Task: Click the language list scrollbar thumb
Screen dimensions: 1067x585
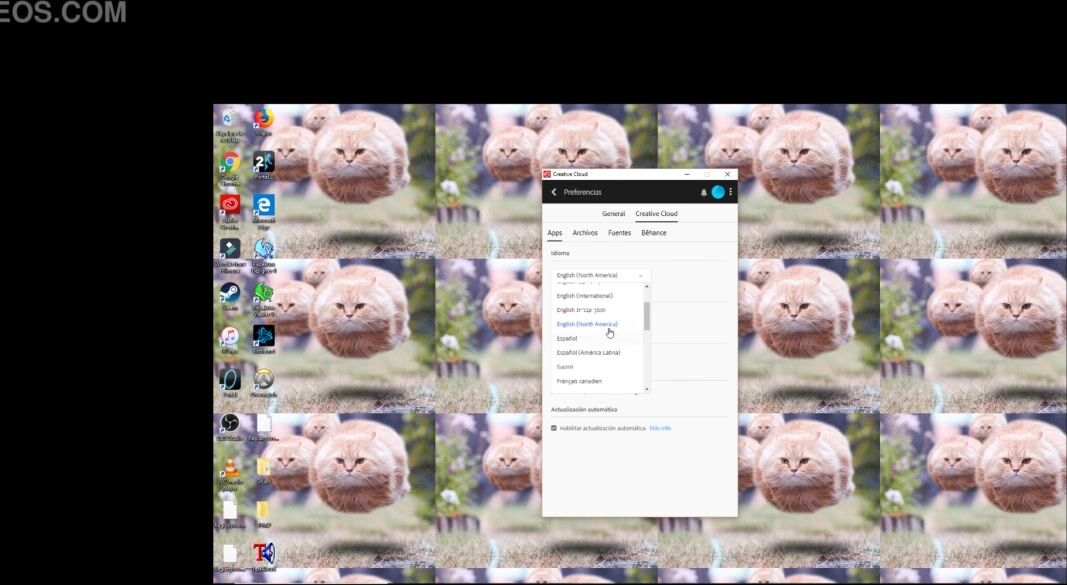Action: (x=647, y=316)
